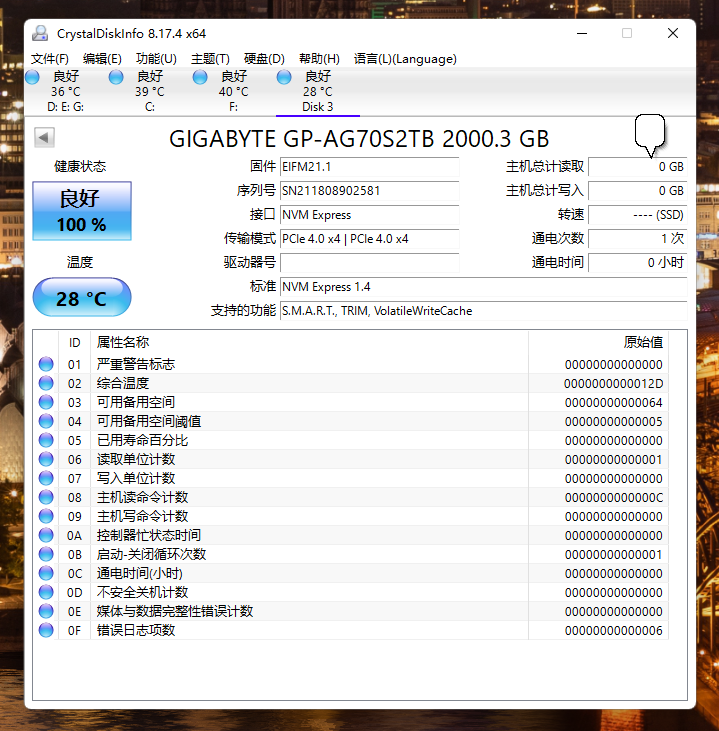The image size is (719, 731).
Task: Click the blue status orb for D: E: G: disk
Action: (x=32, y=77)
